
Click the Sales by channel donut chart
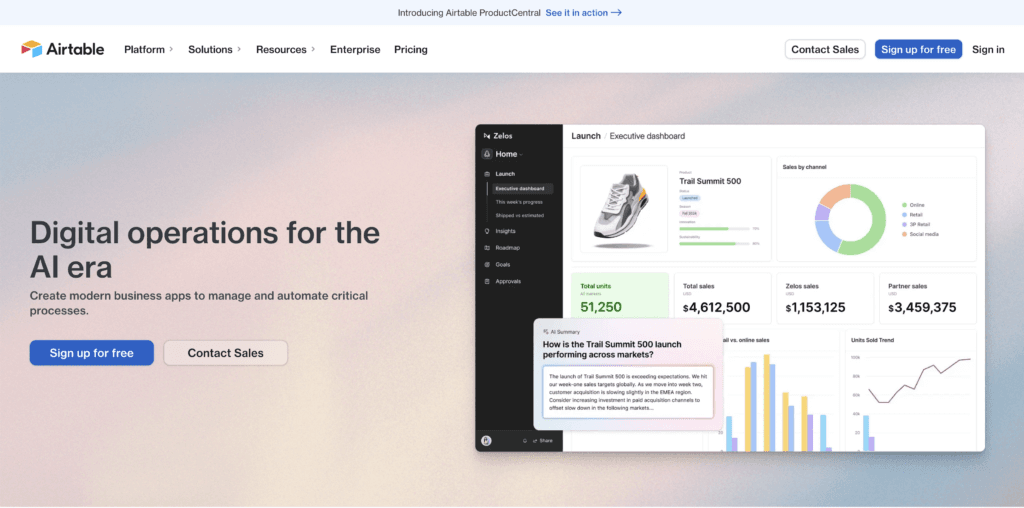(x=850, y=219)
